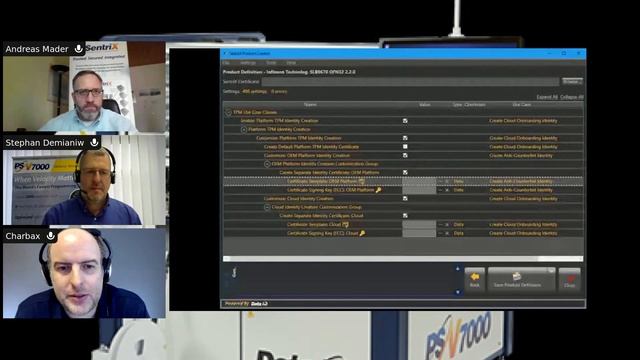Click the certificate icon beside Certificate Template OEM Platform
The width and height of the screenshot is (640, 360).
(x=361, y=181)
